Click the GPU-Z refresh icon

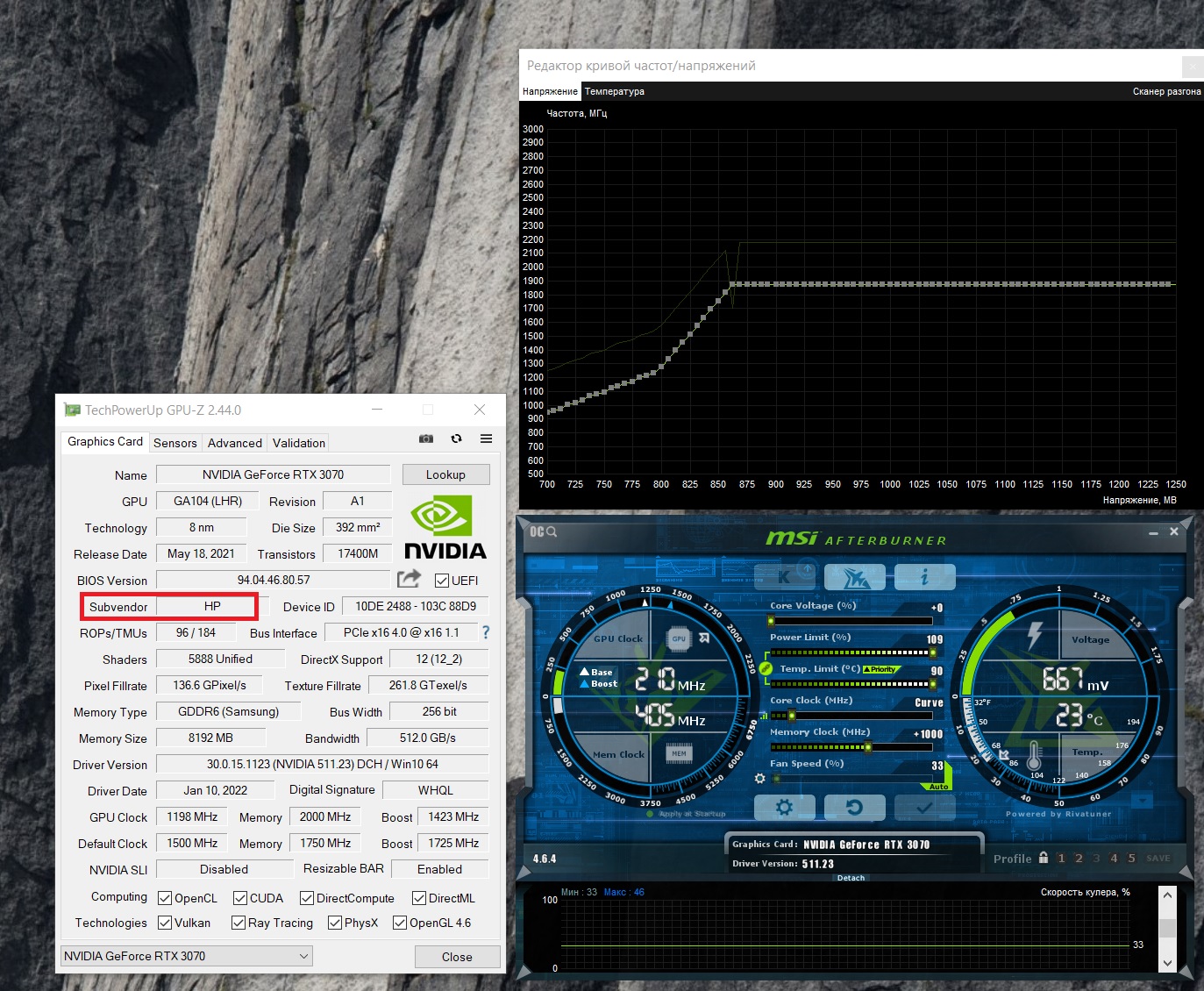[456, 438]
